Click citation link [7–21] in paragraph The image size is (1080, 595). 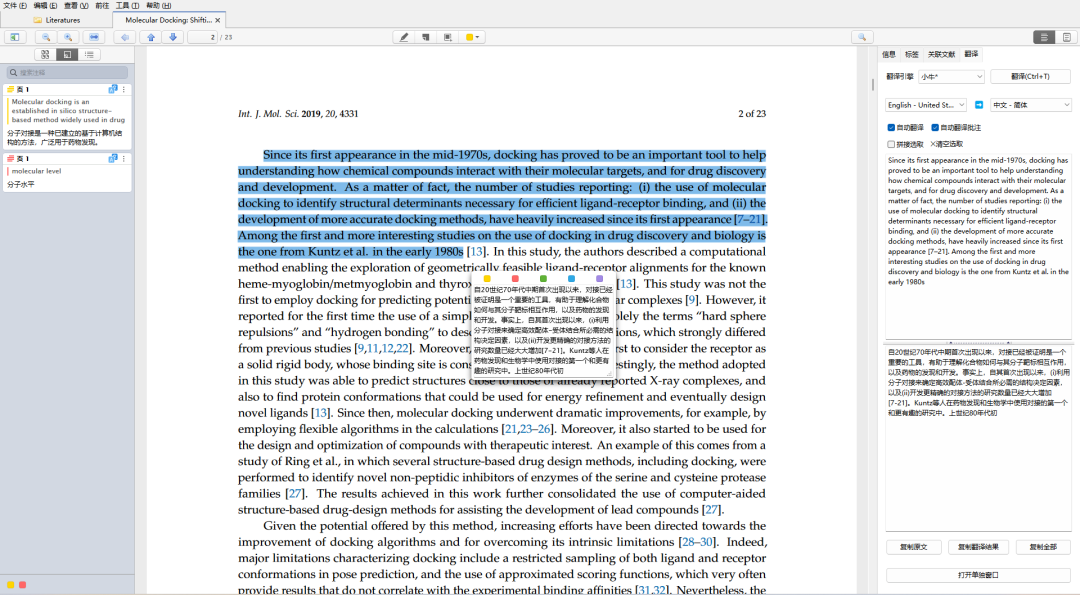pos(750,219)
